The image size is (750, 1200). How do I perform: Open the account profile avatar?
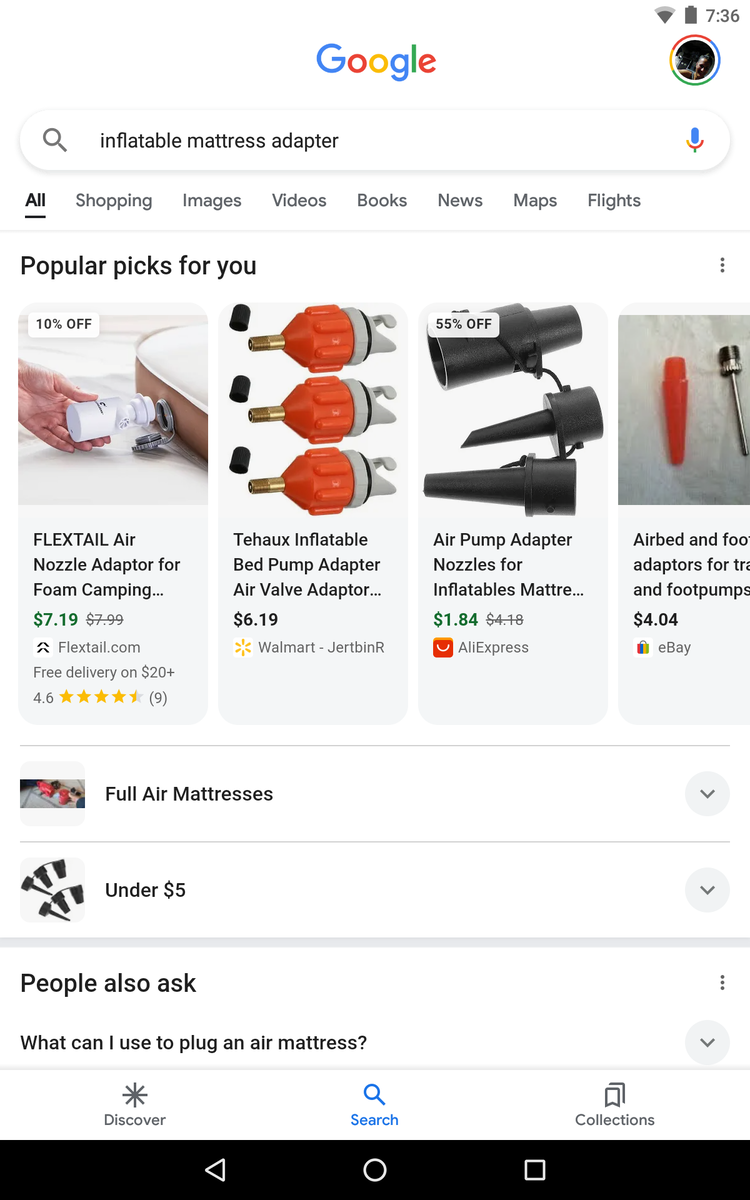pos(694,61)
